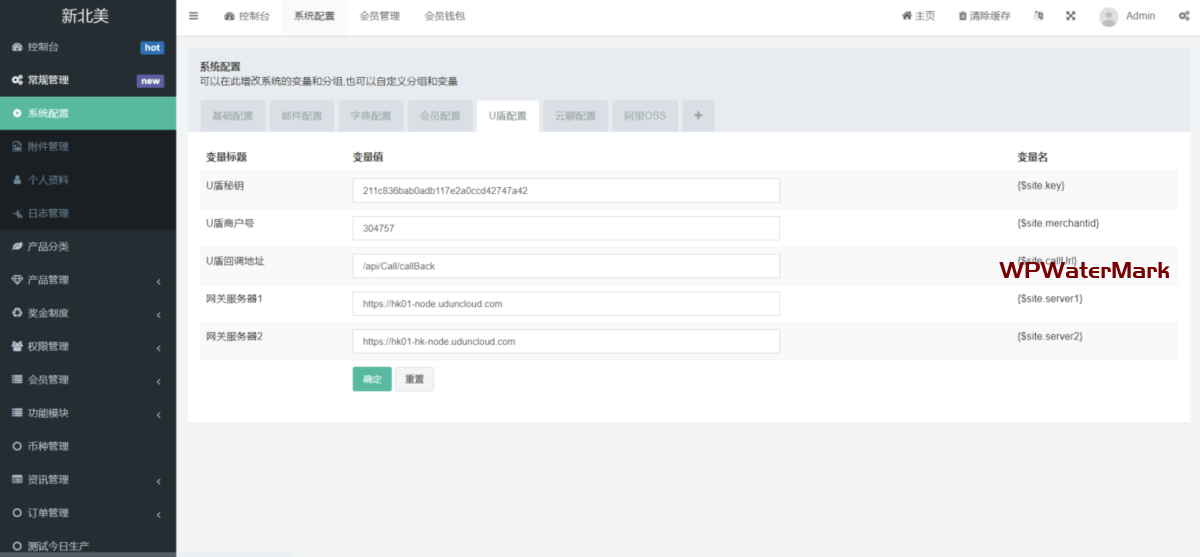
Task: Open the language switch icon
Action: pos(1039,16)
